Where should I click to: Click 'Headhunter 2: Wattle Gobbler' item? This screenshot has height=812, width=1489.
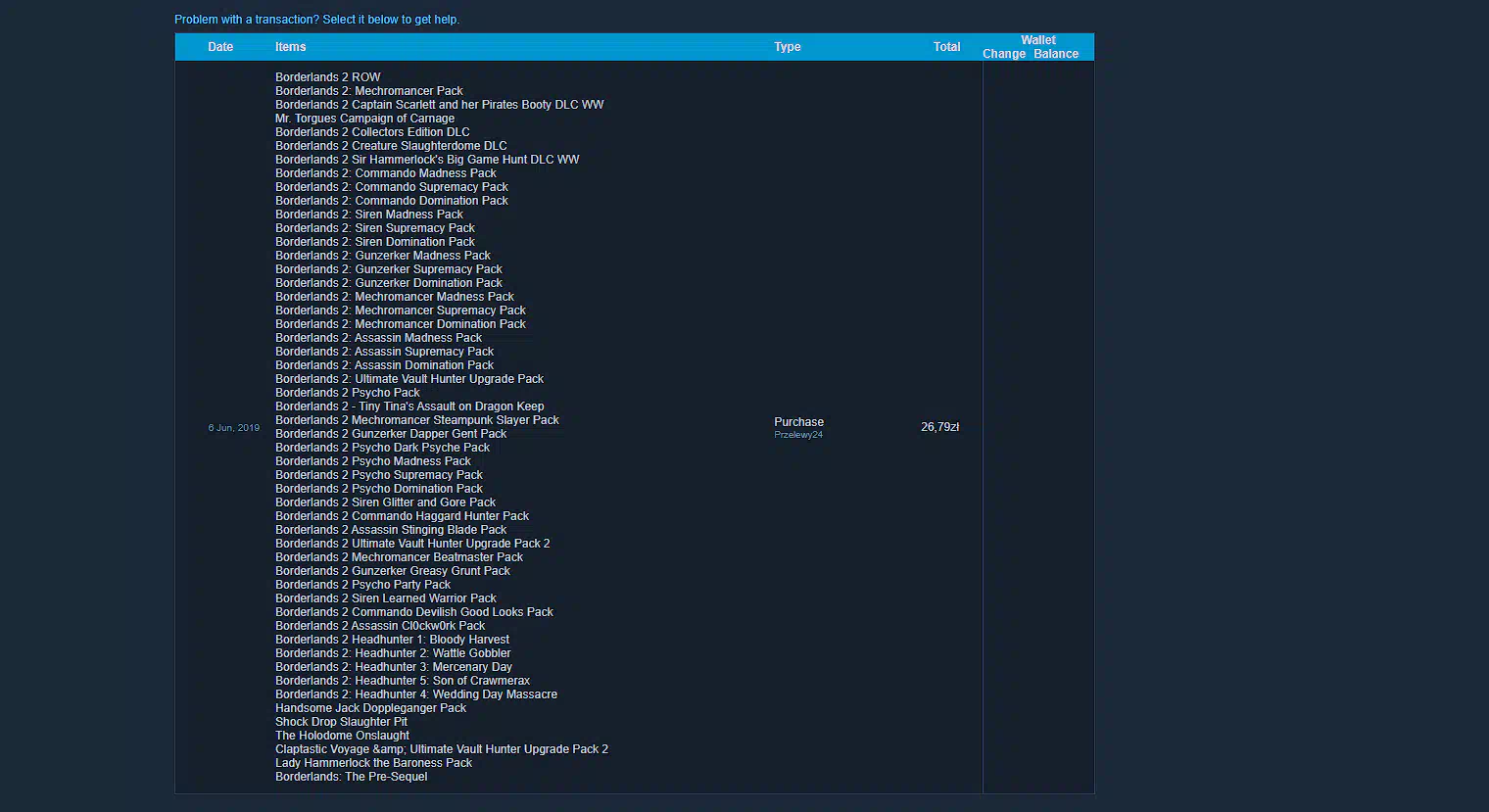pyautogui.click(x=393, y=653)
